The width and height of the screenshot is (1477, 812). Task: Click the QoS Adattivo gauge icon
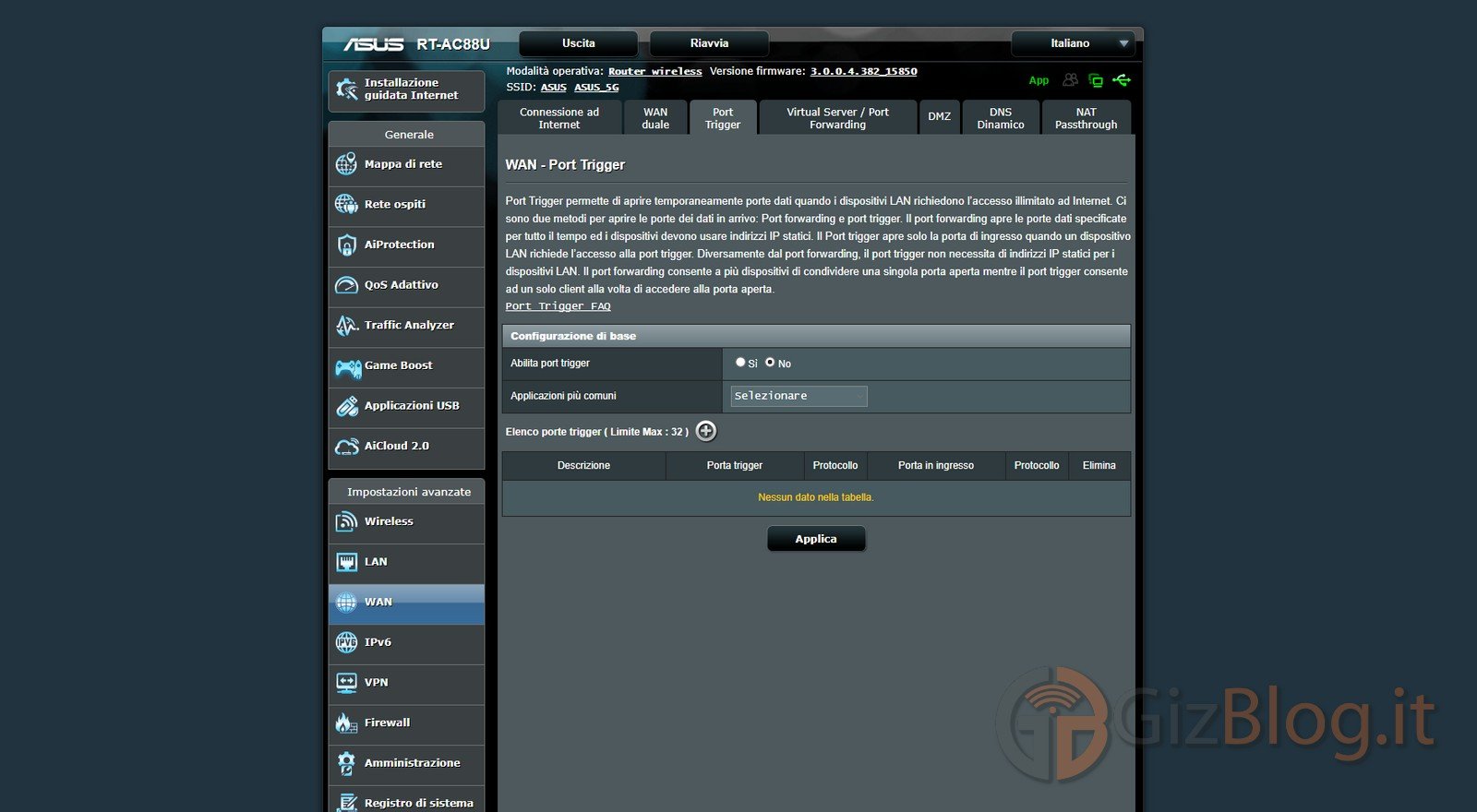click(x=346, y=285)
